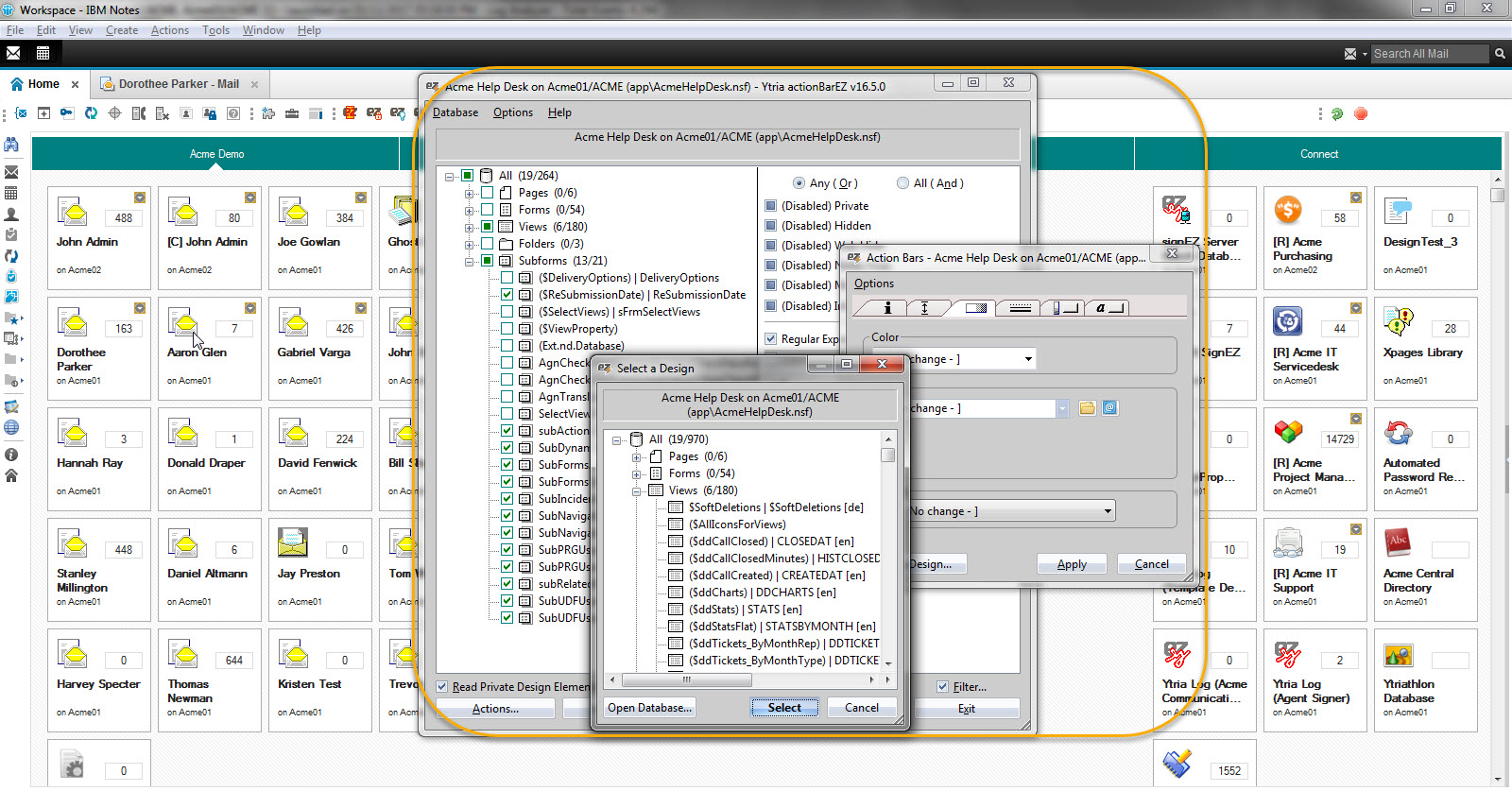
Task: Click the help question mark toolbar icon
Action: point(233,113)
